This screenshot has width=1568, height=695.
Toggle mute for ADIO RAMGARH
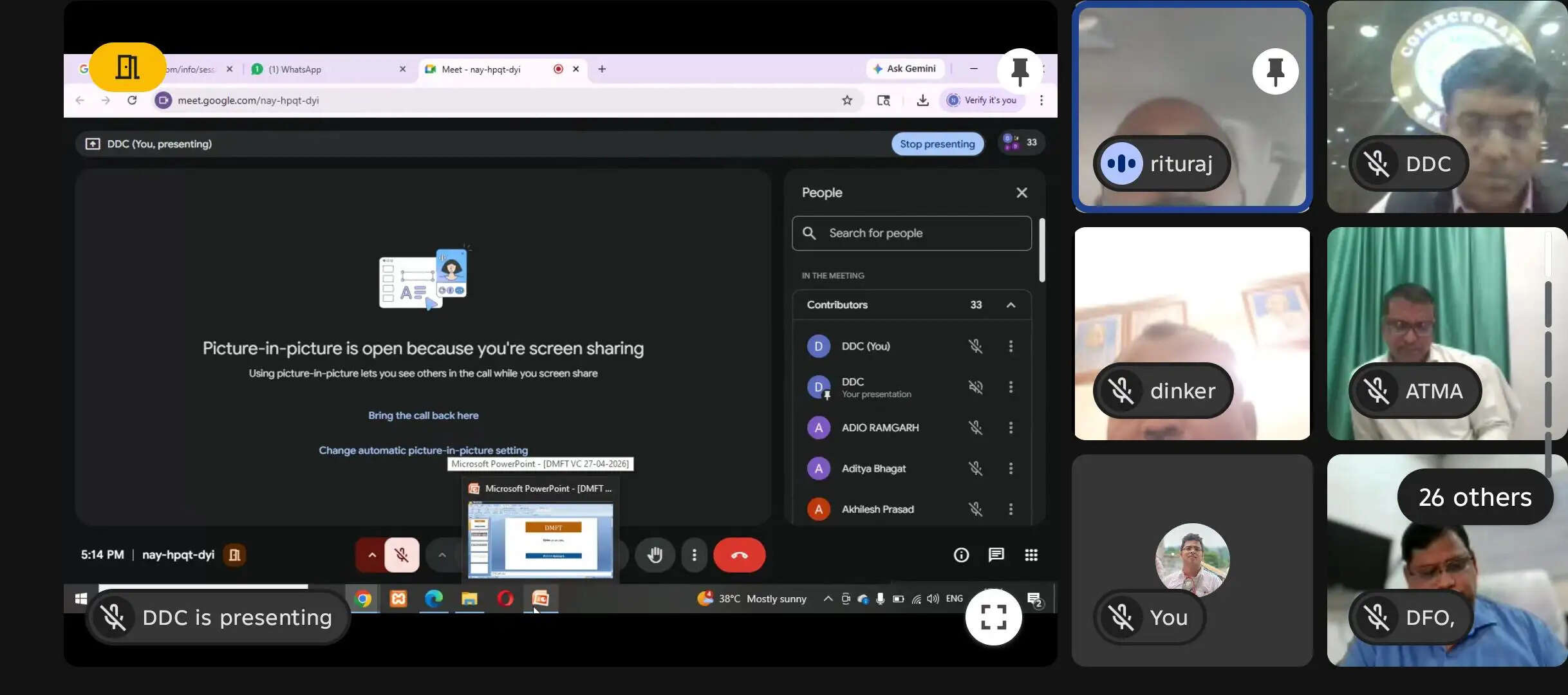pos(975,428)
